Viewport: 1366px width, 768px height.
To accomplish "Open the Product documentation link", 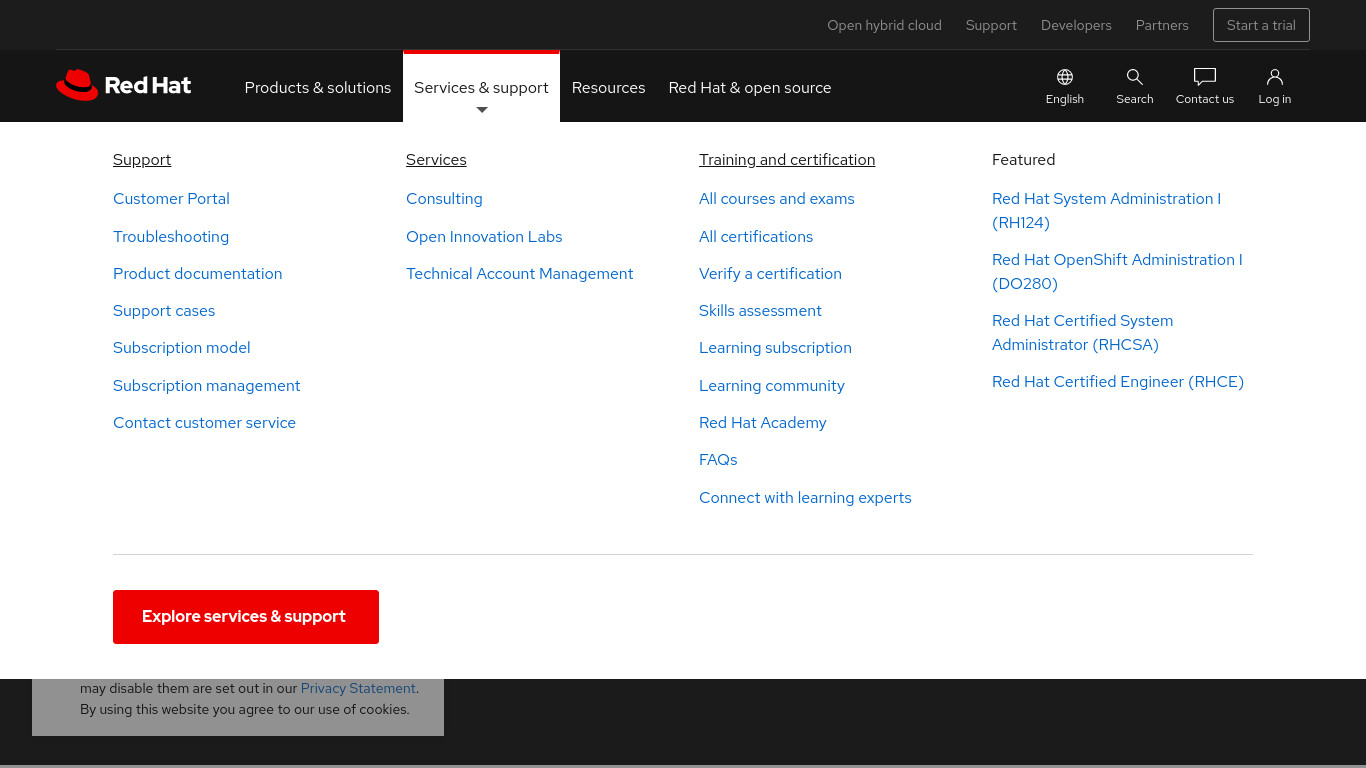I will [197, 274].
